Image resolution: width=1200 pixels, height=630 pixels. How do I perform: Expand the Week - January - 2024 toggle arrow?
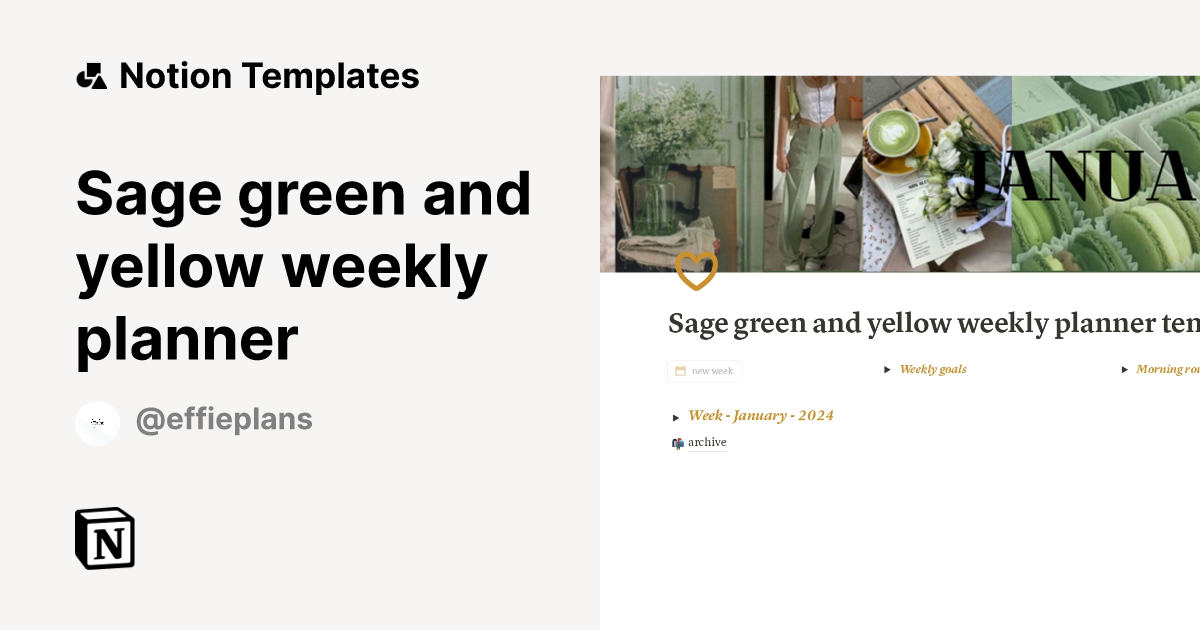pyautogui.click(x=676, y=417)
